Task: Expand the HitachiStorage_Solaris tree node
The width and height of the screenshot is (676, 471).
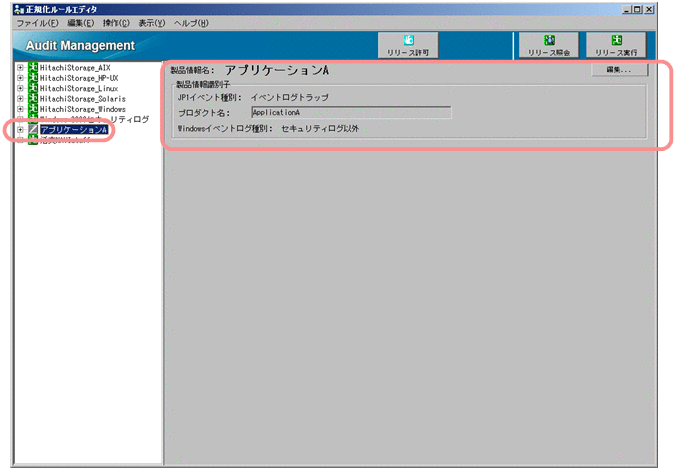Action: coord(20,99)
